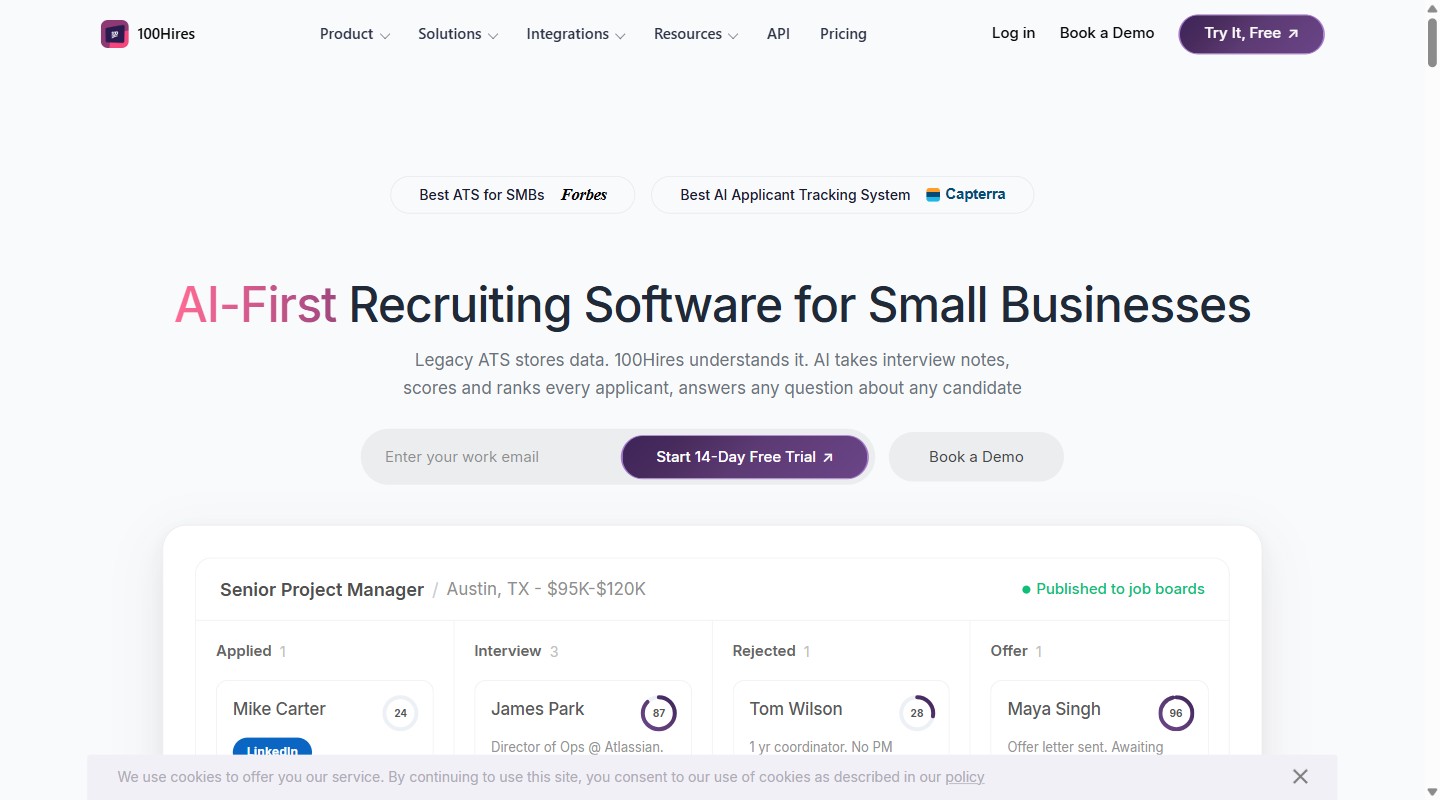1440x800 pixels.
Task: Expand the Integrations menu
Action: 576,34
